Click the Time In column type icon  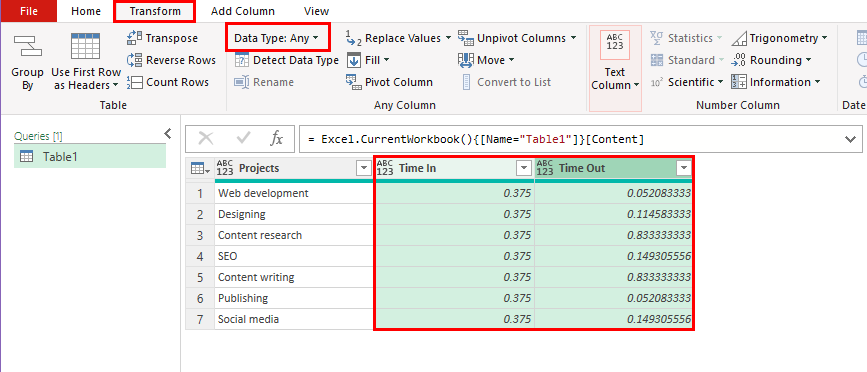click(385, 168)
